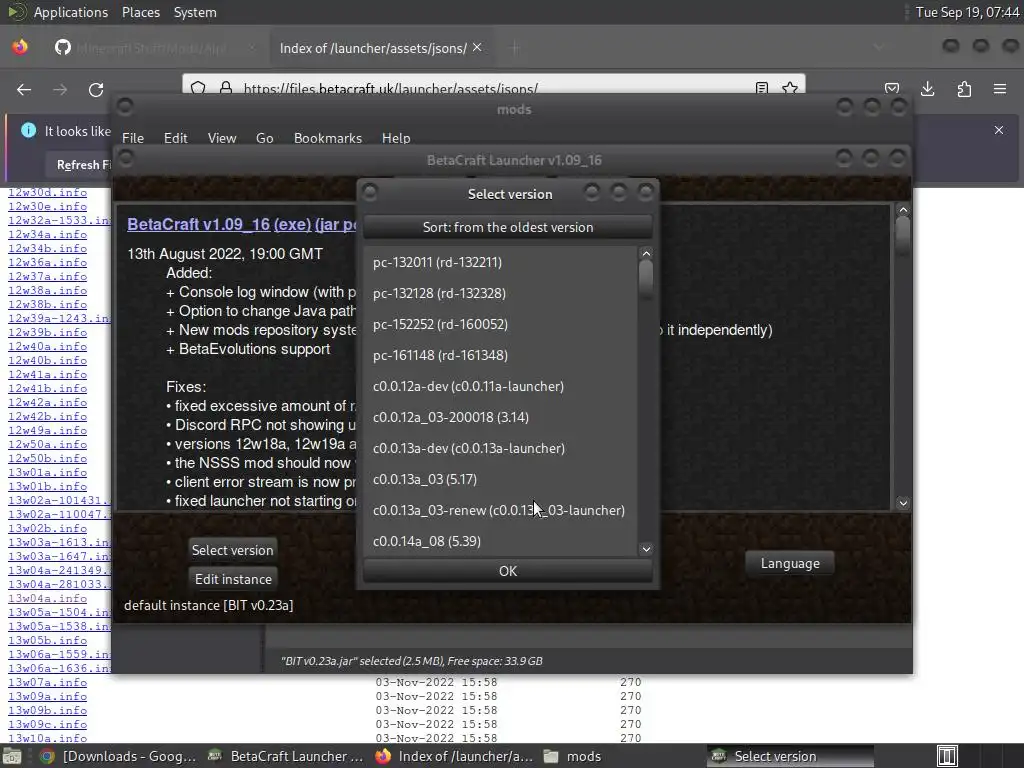The image size is (1024, 768).
Task: Open 12w34a.info link in browser
Action: click(x=47, y=234)
